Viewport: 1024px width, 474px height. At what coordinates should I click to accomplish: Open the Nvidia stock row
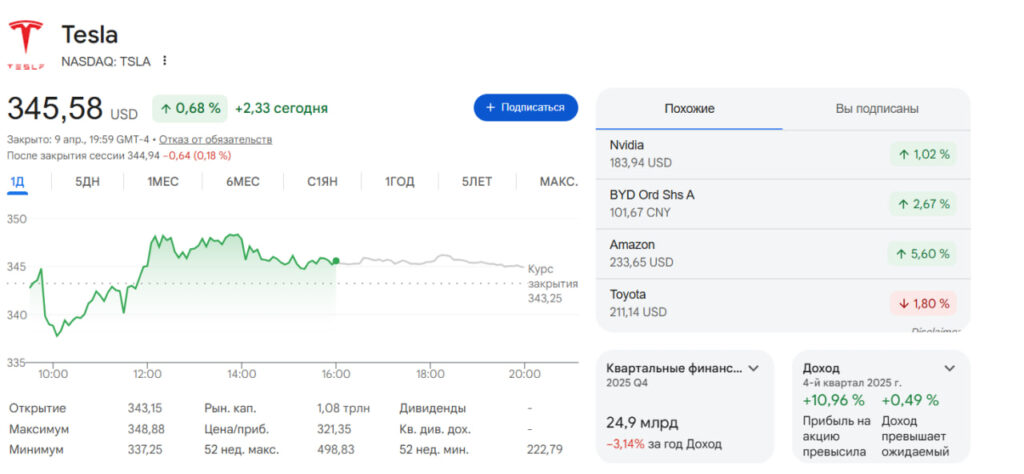(700, 154)
